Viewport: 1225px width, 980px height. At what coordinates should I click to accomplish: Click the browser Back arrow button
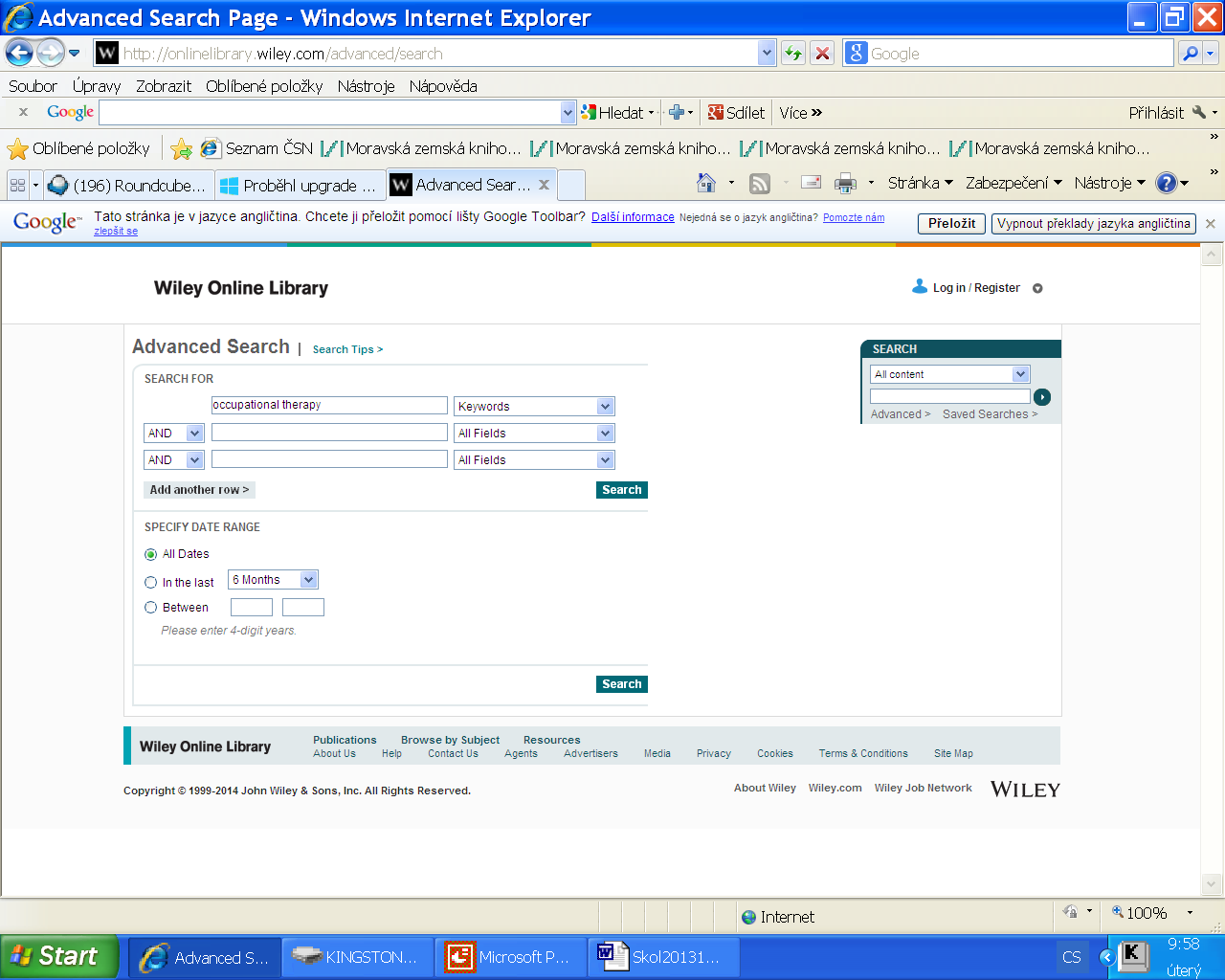[x=19, y=53]
